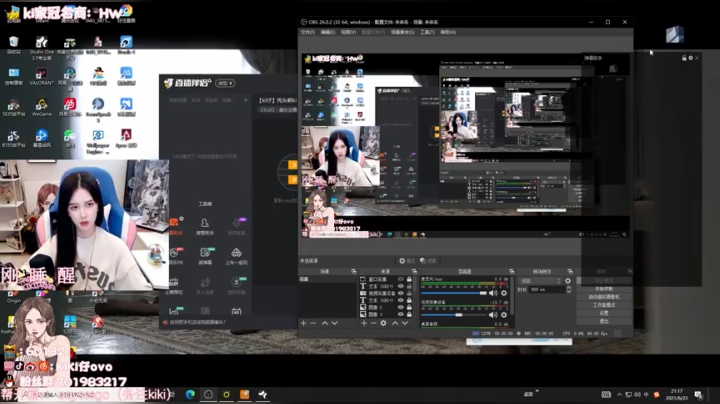This screenshot has width=720, height=404.
Task: Hide the 图像 3 source
Action: 400,314
